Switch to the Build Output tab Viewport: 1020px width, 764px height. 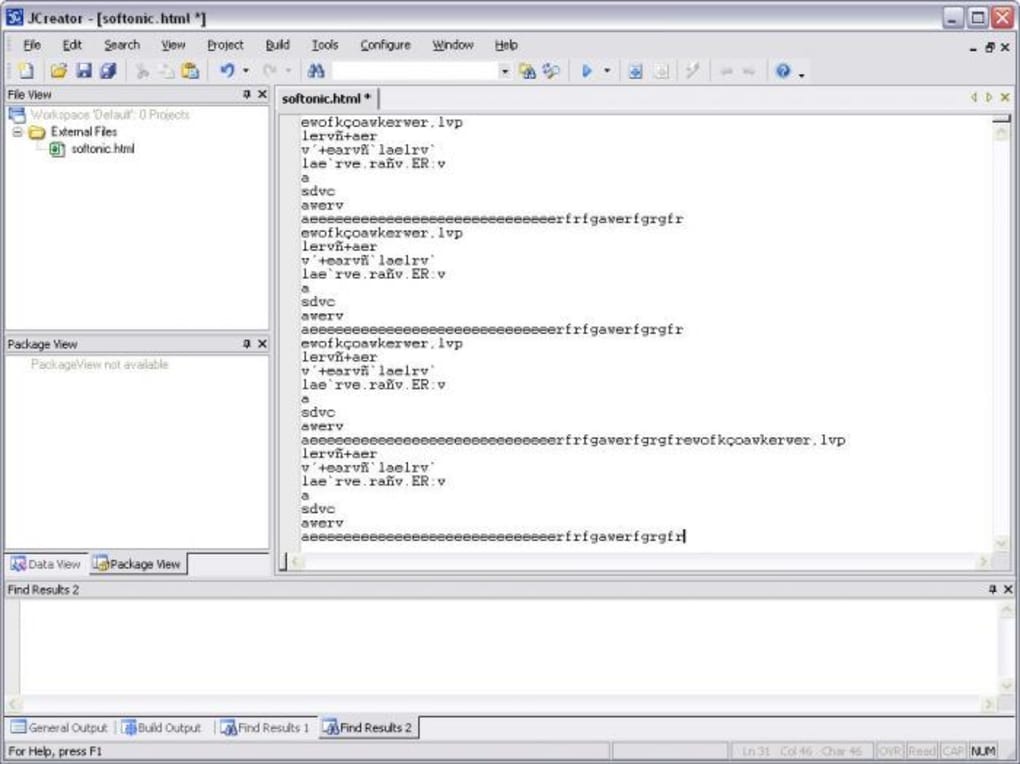(161, 728)
